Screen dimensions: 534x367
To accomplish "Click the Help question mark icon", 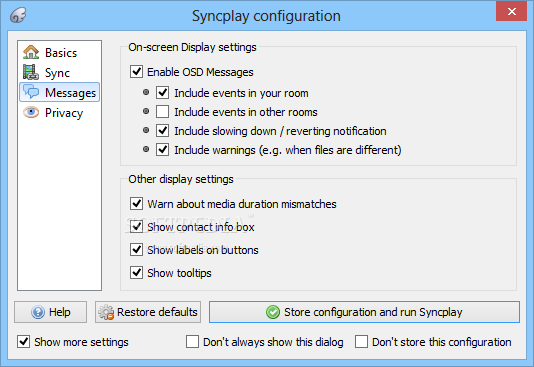I will (x=38, y=312).
